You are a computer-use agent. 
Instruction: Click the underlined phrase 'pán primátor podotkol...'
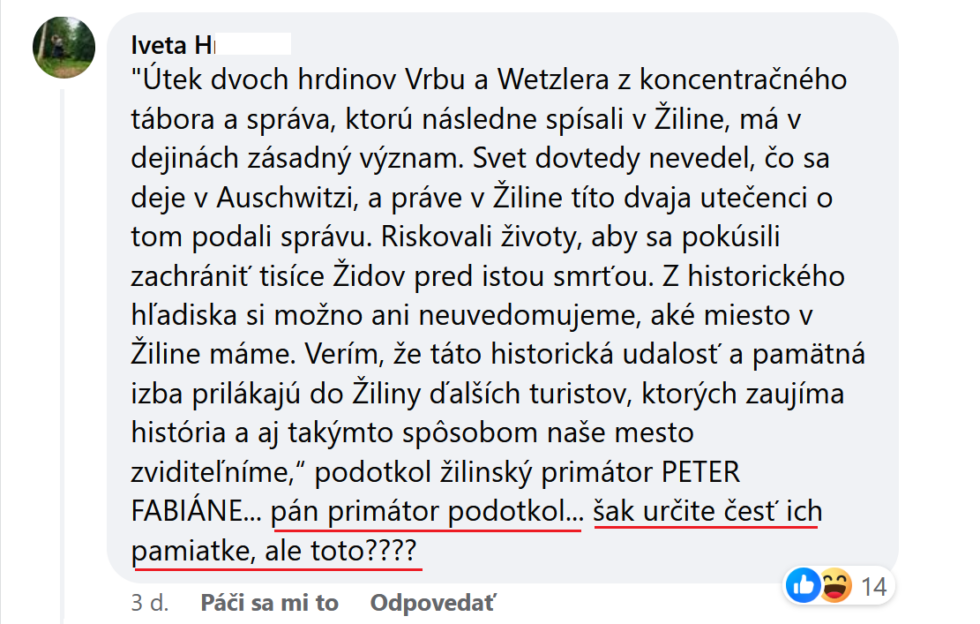click(x=426, y=513)
